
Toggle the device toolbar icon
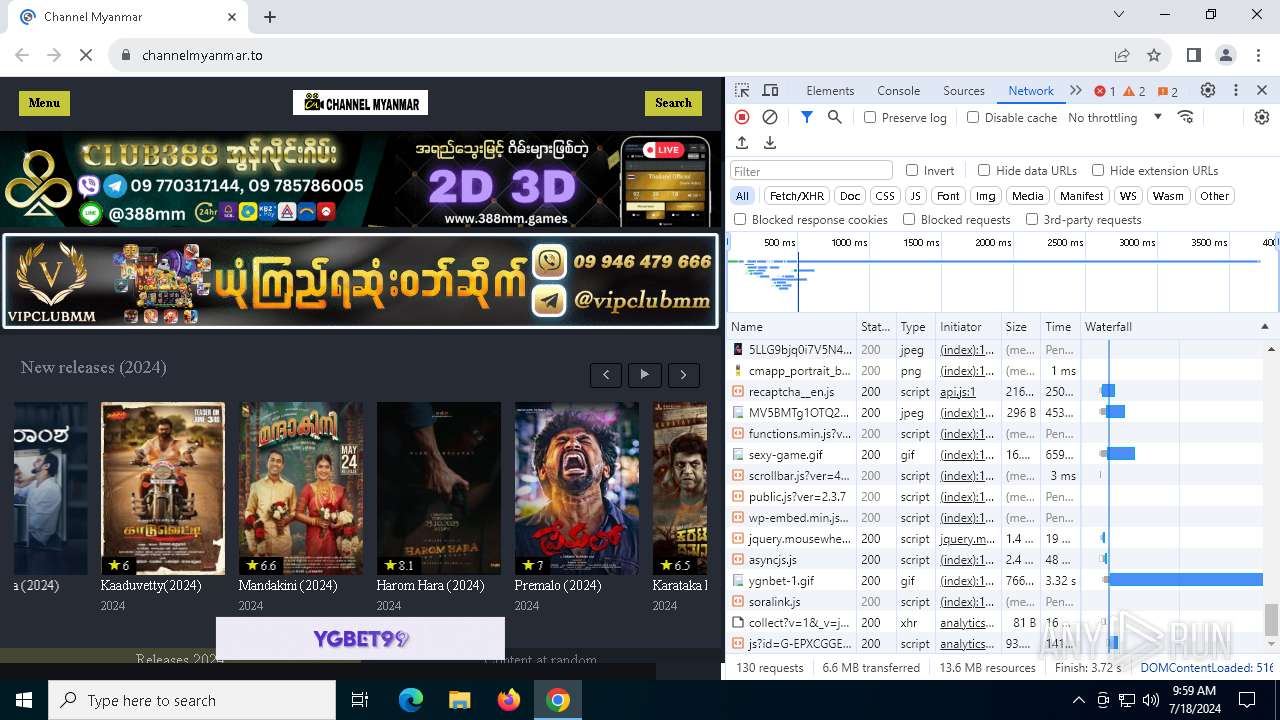pos(770,90)
